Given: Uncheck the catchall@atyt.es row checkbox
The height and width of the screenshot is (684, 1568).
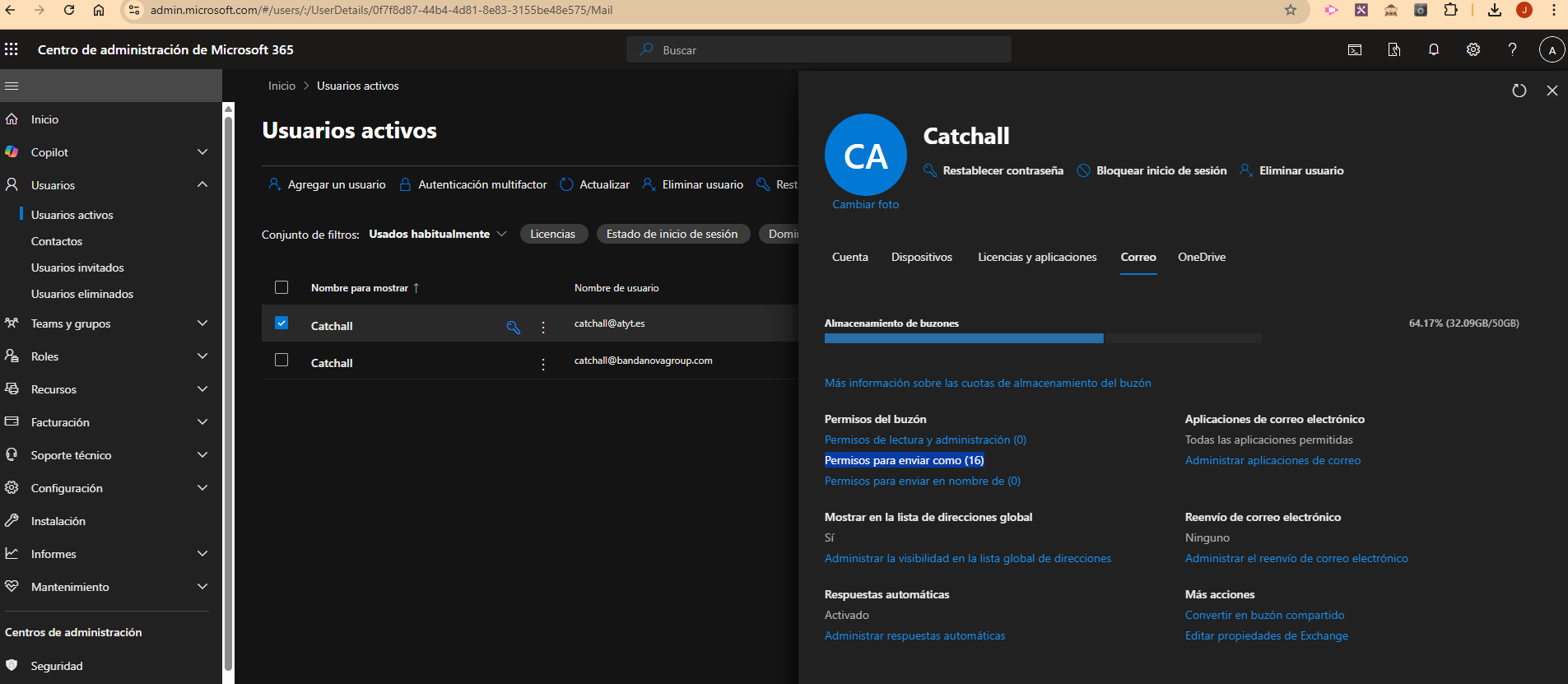Looking at the screenshot, I should coord(281,323).
